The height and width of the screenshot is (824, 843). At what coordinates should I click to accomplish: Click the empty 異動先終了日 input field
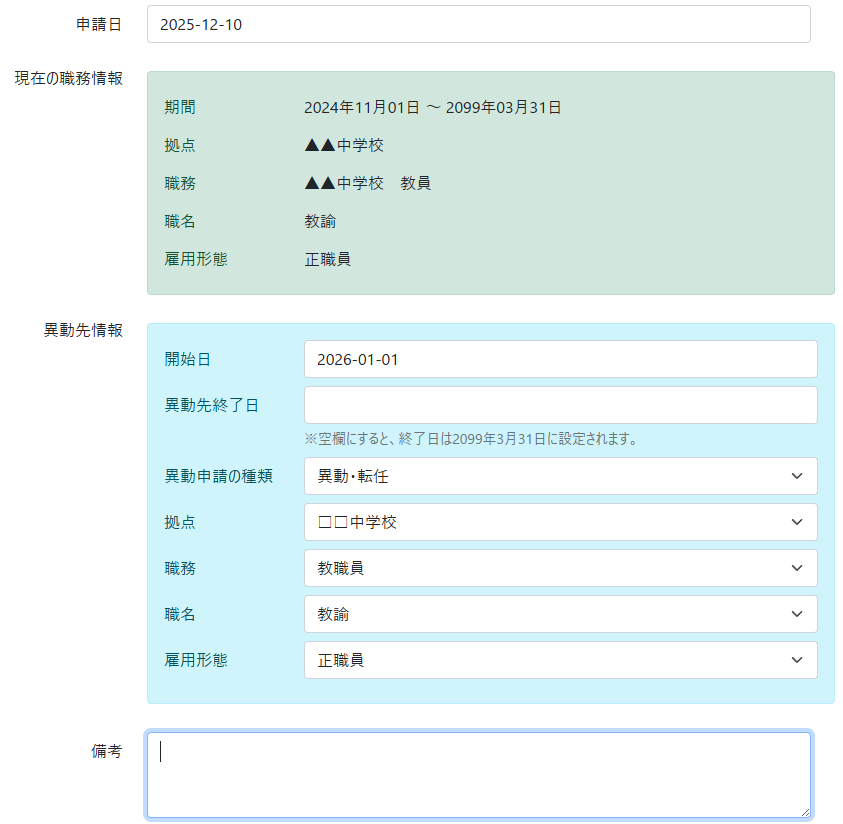560,405
